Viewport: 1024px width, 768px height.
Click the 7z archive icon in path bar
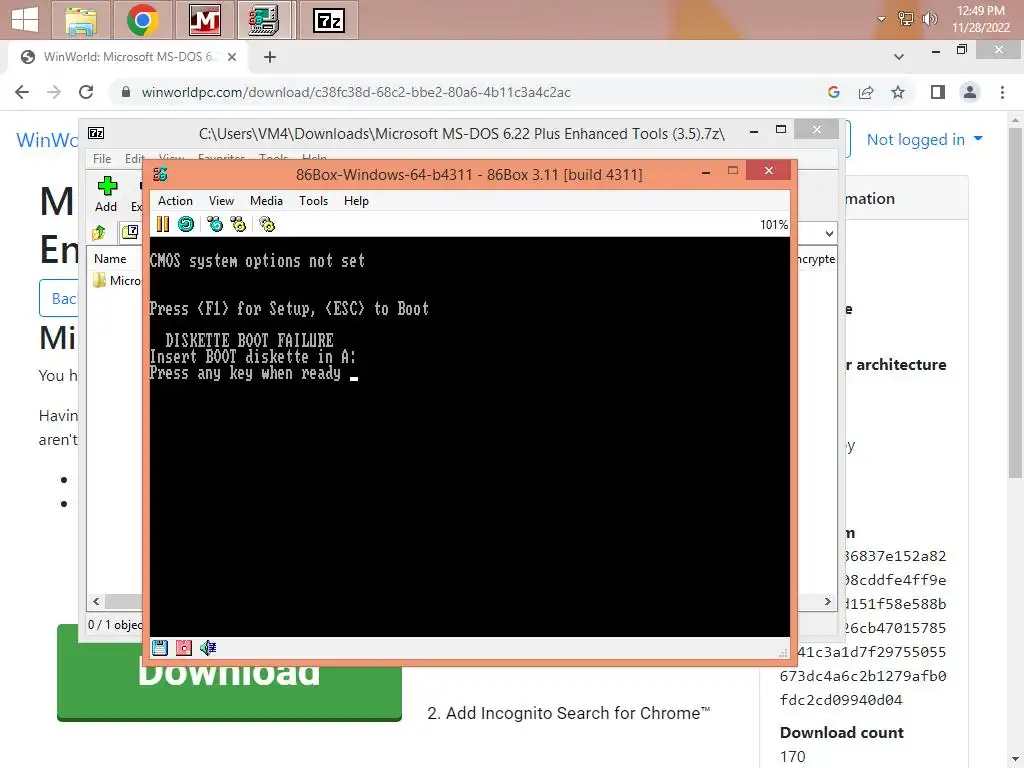pos(130,232)
